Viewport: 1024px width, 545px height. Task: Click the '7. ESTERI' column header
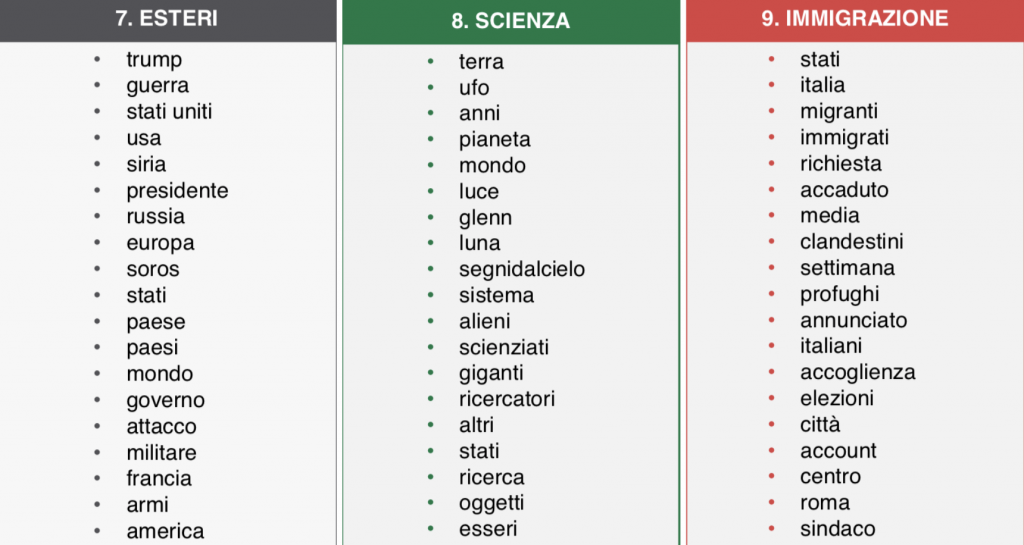(x=167, y=19)
